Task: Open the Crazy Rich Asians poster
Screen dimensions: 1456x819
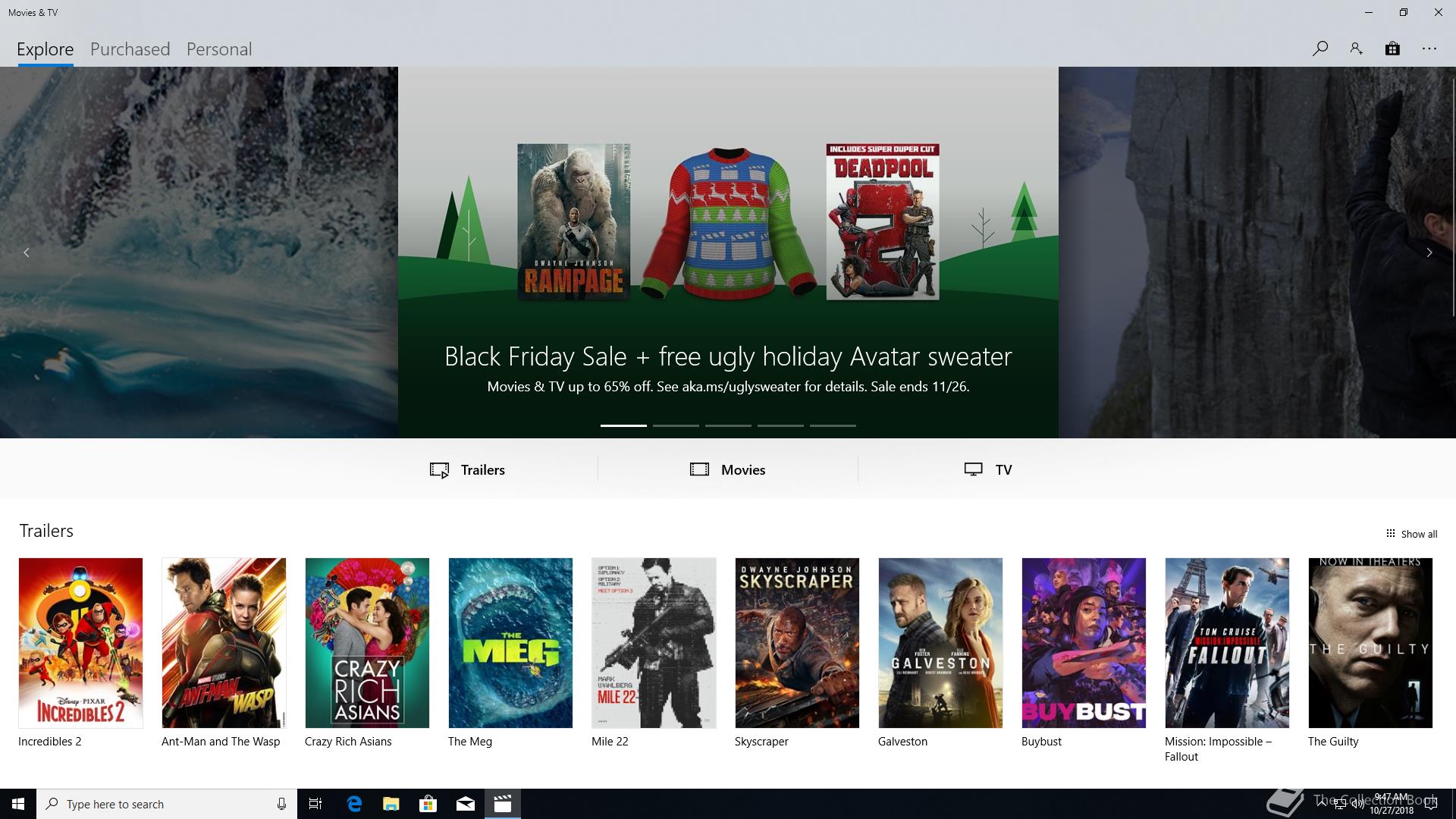Action: [367, 643]
